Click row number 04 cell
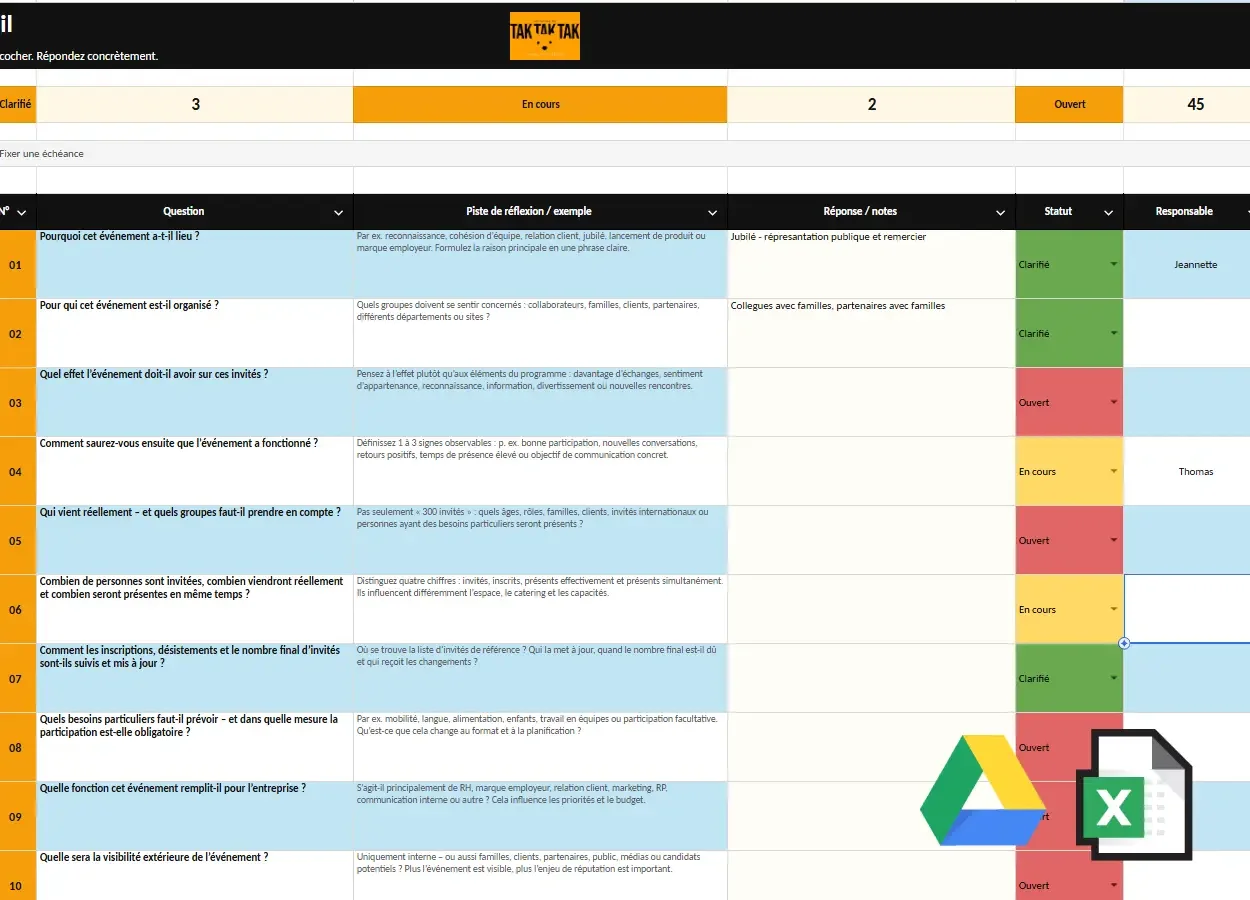The width and height of the screenshot is (1250, 900). (x=17, y=471)
